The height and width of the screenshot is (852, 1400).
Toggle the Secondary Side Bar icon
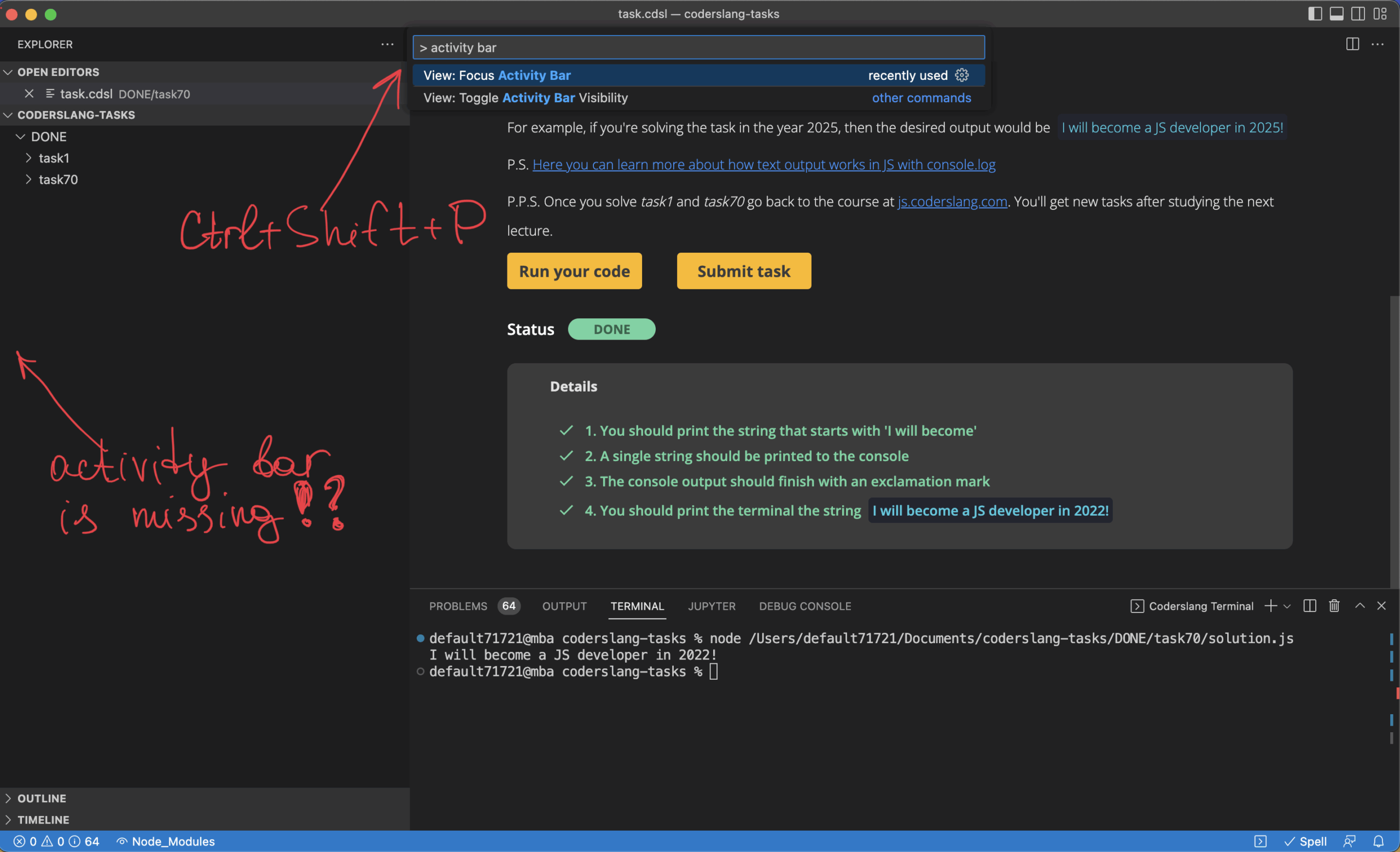click(1358, 14)
